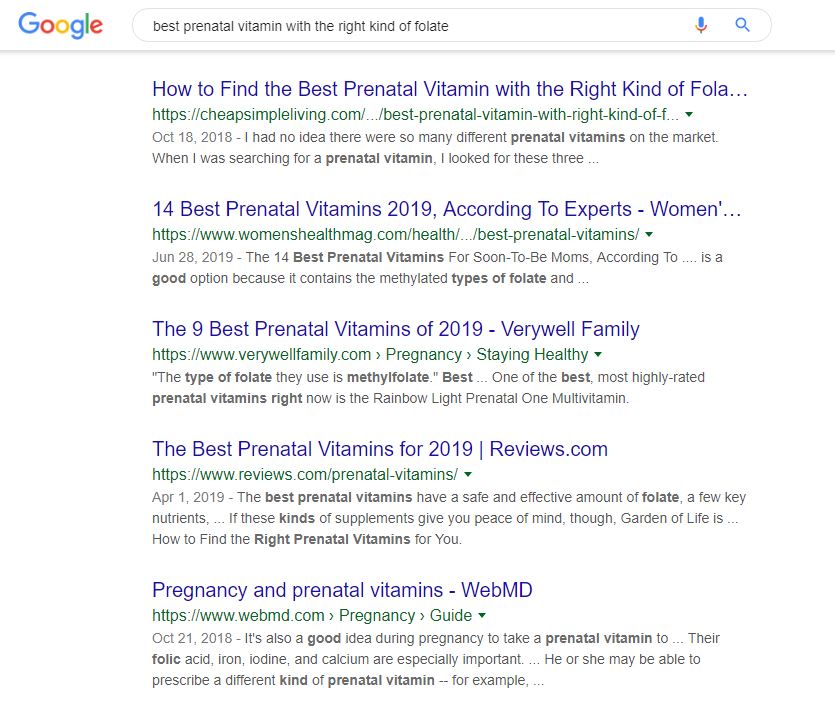
Task: Open '14 Best Prenatal Vitamins 2019' result
Action: click(x=447, y=209)
